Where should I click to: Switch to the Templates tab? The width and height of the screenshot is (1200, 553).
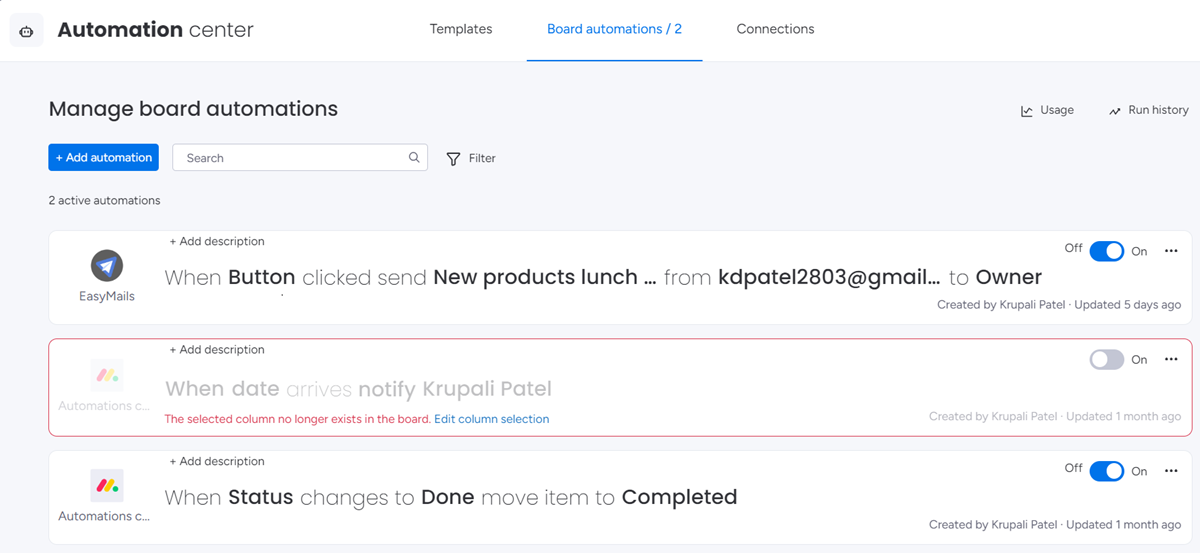pos(461,29)
